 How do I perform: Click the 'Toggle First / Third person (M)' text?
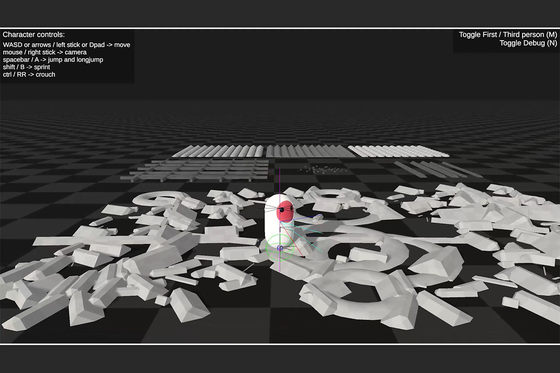(x=508, y=35)
